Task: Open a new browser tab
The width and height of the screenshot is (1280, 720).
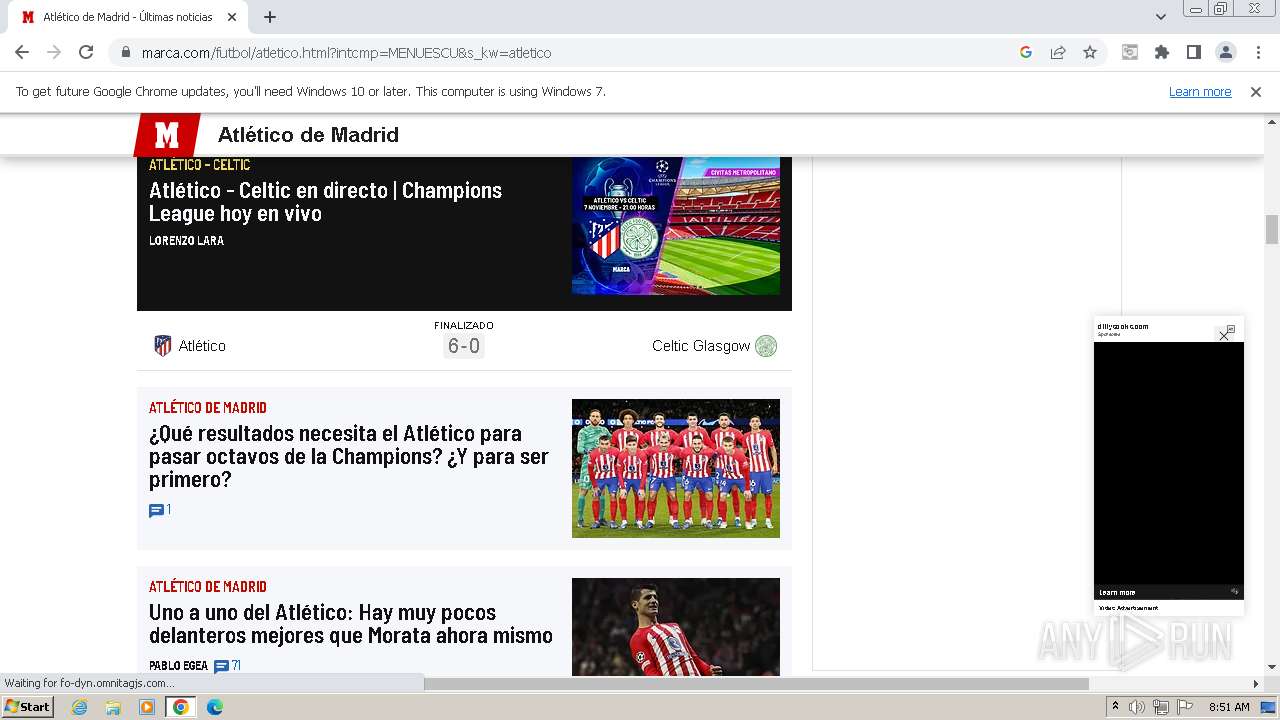Action: point(270,17)
